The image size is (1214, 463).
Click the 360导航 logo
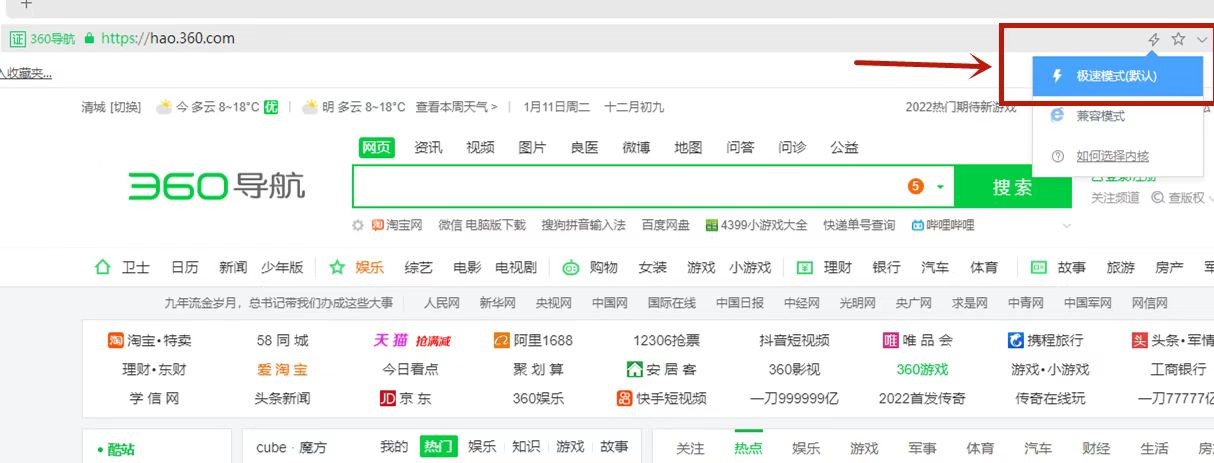[216, 185]
